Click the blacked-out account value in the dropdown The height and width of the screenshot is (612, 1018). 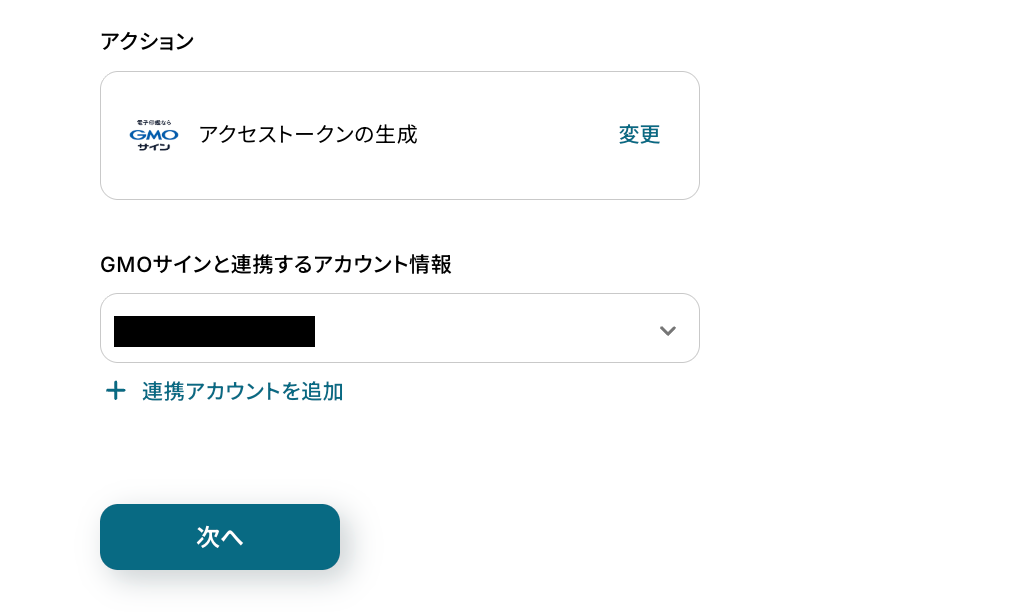pos(214,331)
